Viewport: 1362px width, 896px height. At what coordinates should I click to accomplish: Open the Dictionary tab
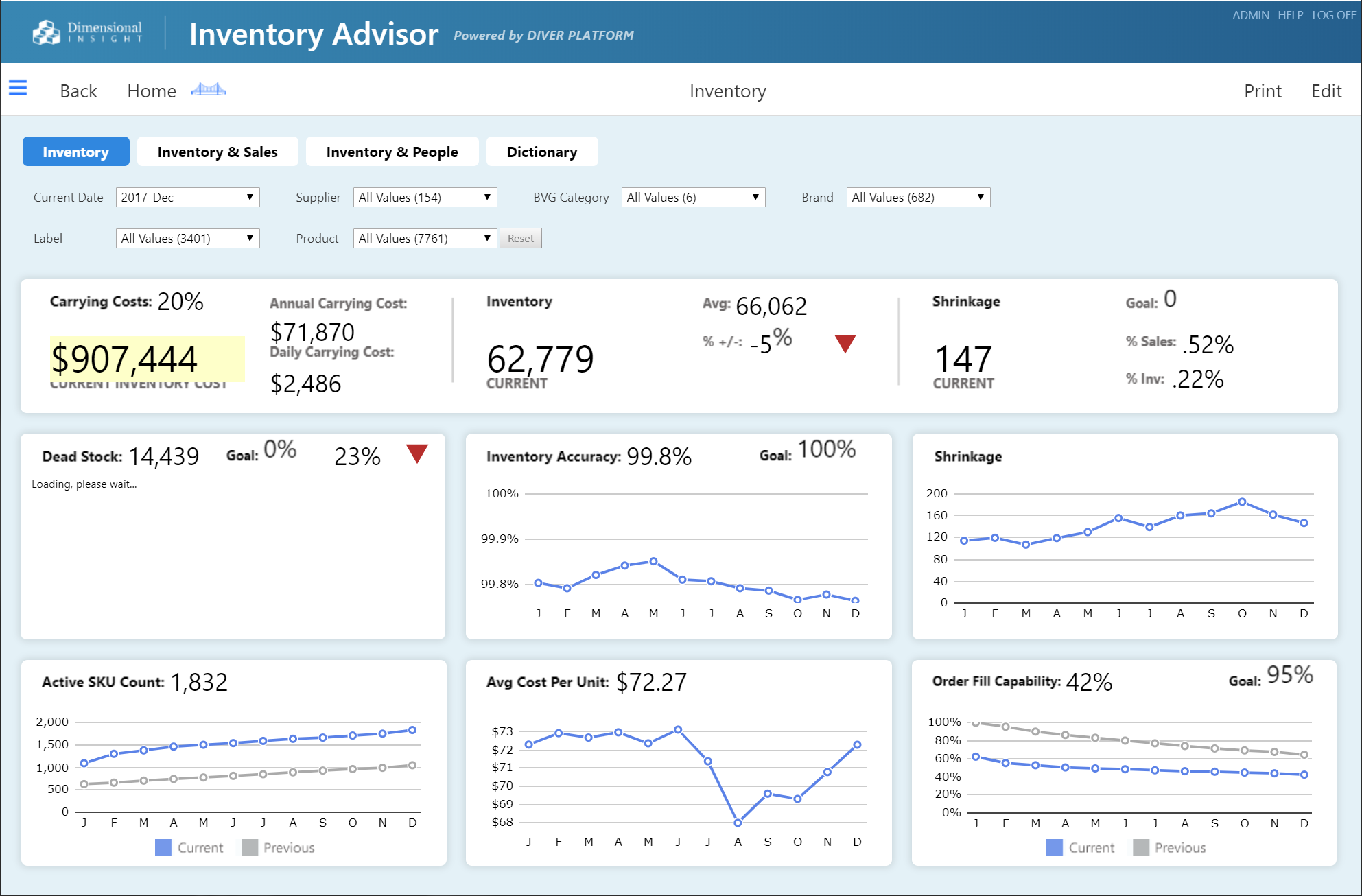tap(541, 152)
